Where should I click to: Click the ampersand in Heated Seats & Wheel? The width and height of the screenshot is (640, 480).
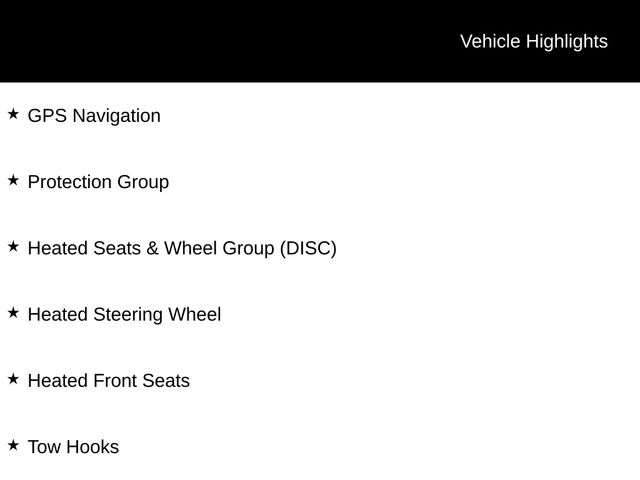coord(152,248)
